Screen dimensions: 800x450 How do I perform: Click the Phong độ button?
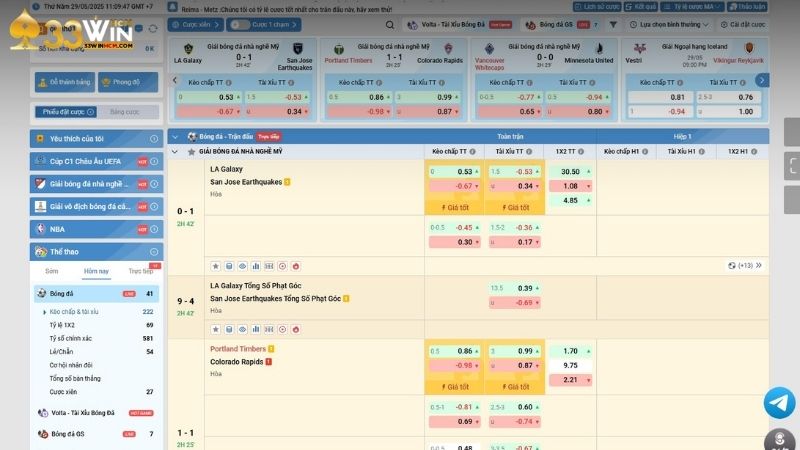[x=128, y=82]
